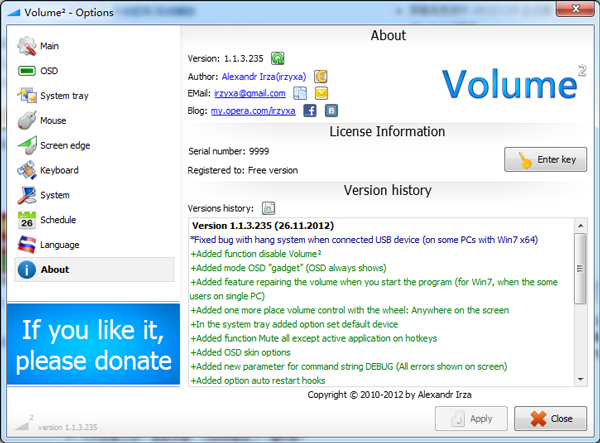Switch to Screen edge settings

[x=65, y=145]
